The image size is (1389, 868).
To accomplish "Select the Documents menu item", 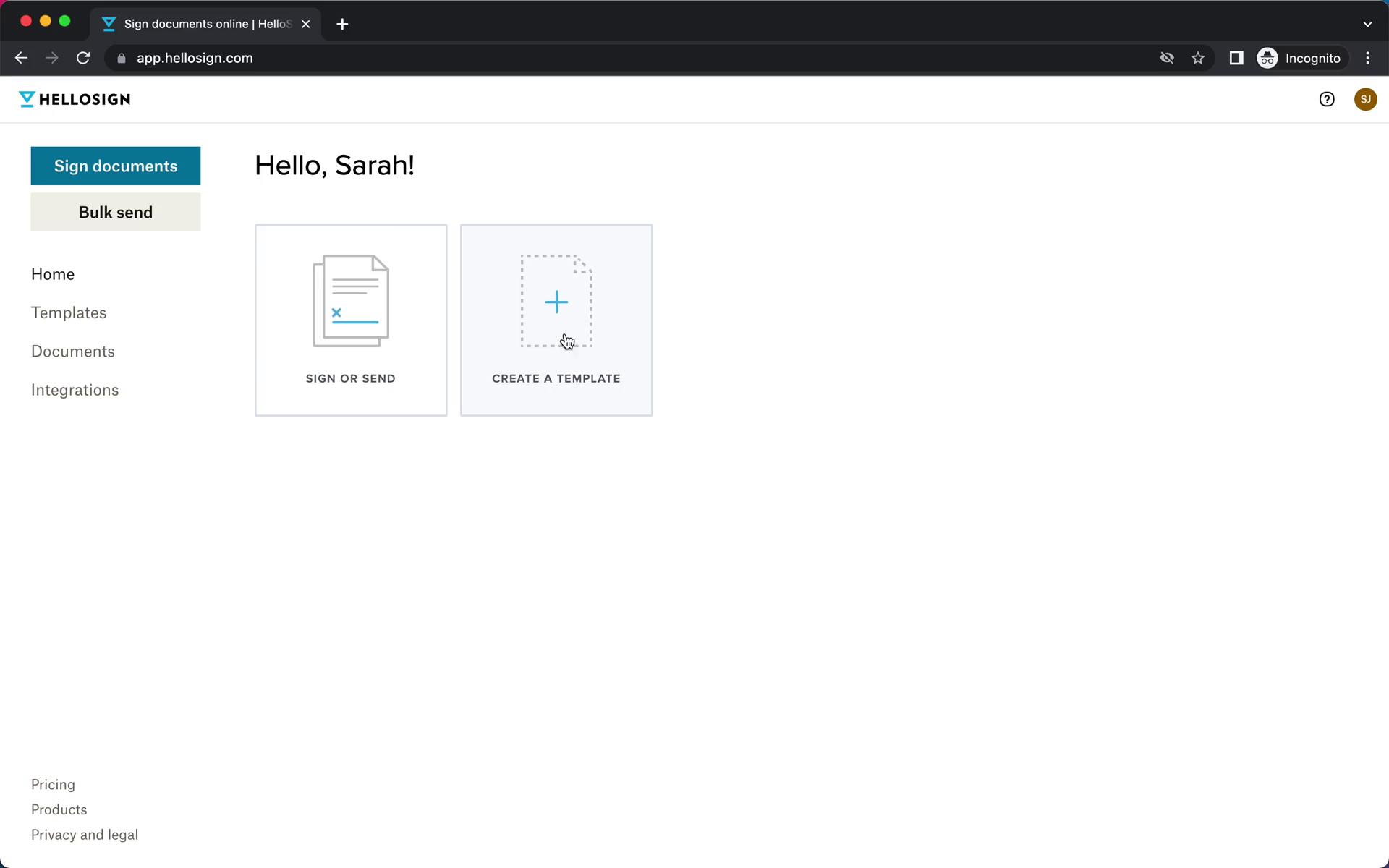I will point(73,351).
